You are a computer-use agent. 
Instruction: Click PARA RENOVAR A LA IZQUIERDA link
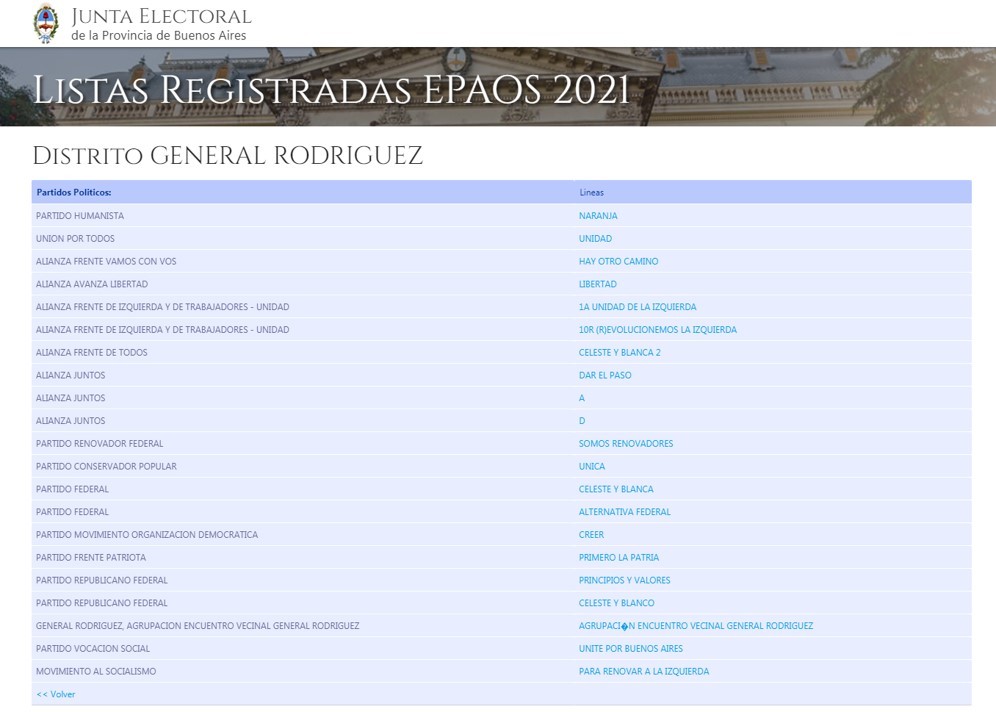click(643, 672)
